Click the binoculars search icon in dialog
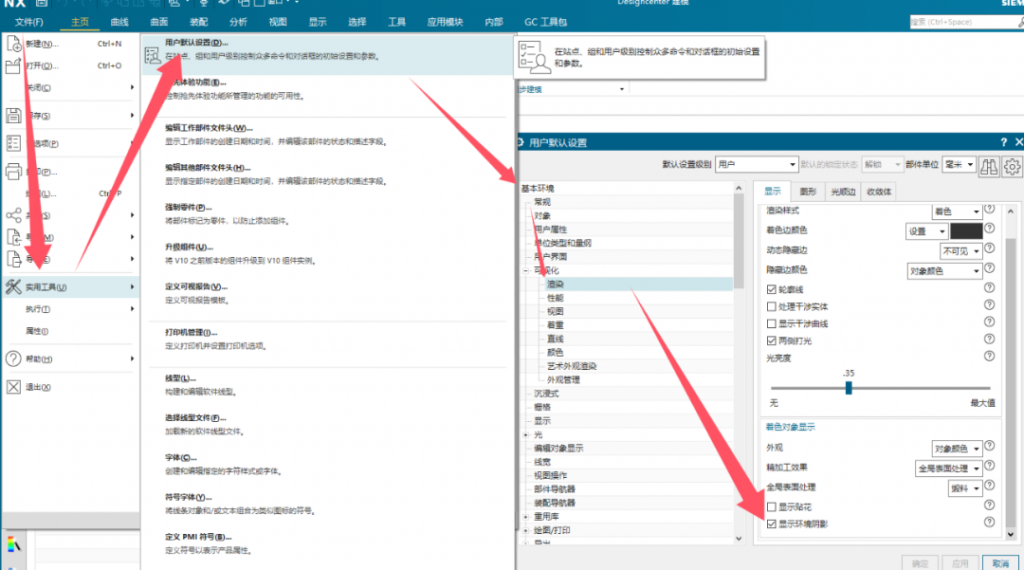Screen dimensions: 1024x570 click(x=988, y=166)
